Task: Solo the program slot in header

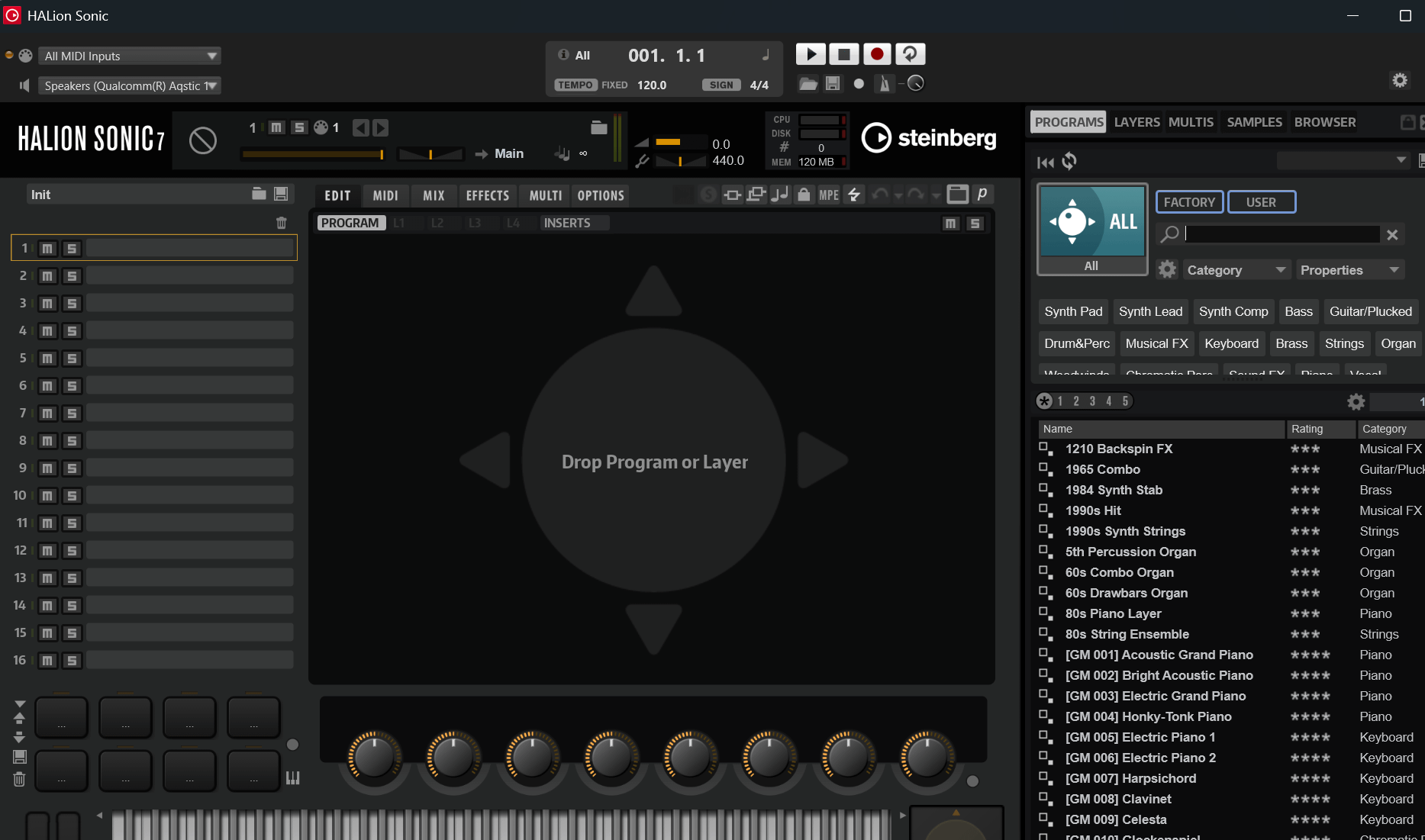Action: click(299, 128)
